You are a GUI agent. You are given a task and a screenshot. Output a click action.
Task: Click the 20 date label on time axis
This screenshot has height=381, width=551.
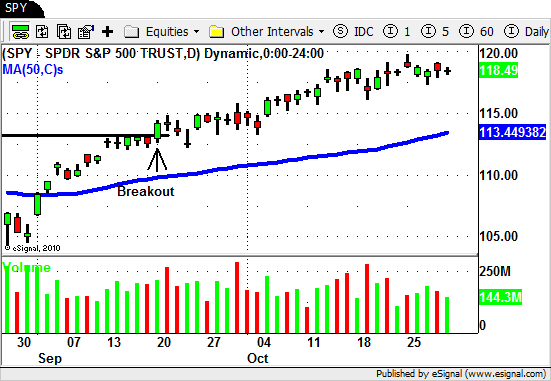164,342
